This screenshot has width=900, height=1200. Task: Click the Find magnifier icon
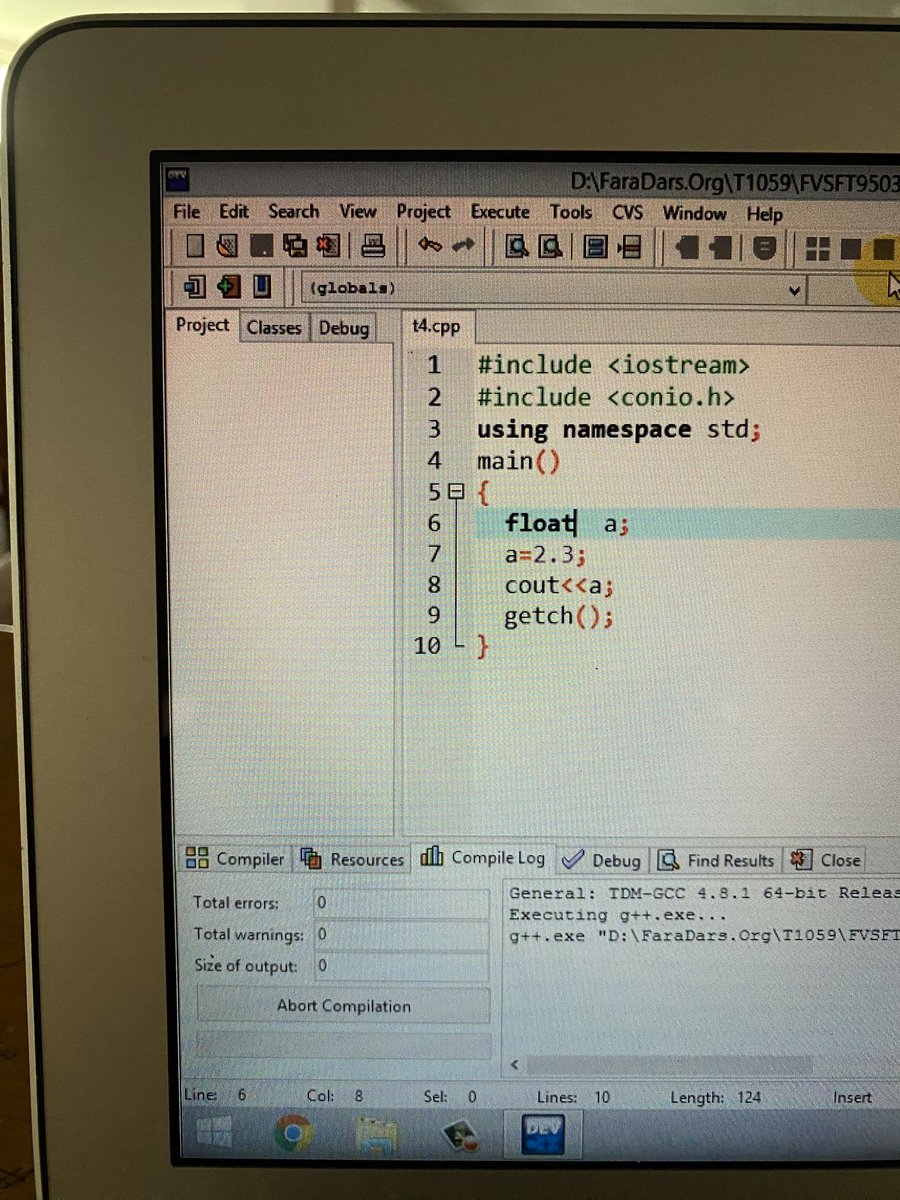pos(517,247)
